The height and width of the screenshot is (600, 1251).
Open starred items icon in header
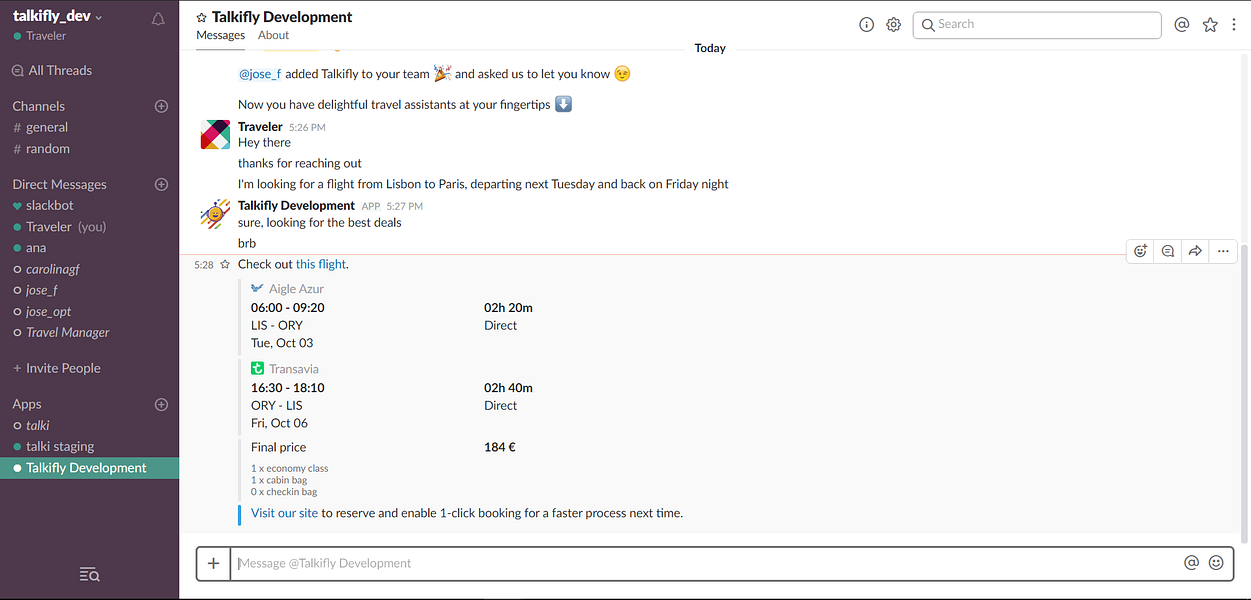(x=1210, y=25)
